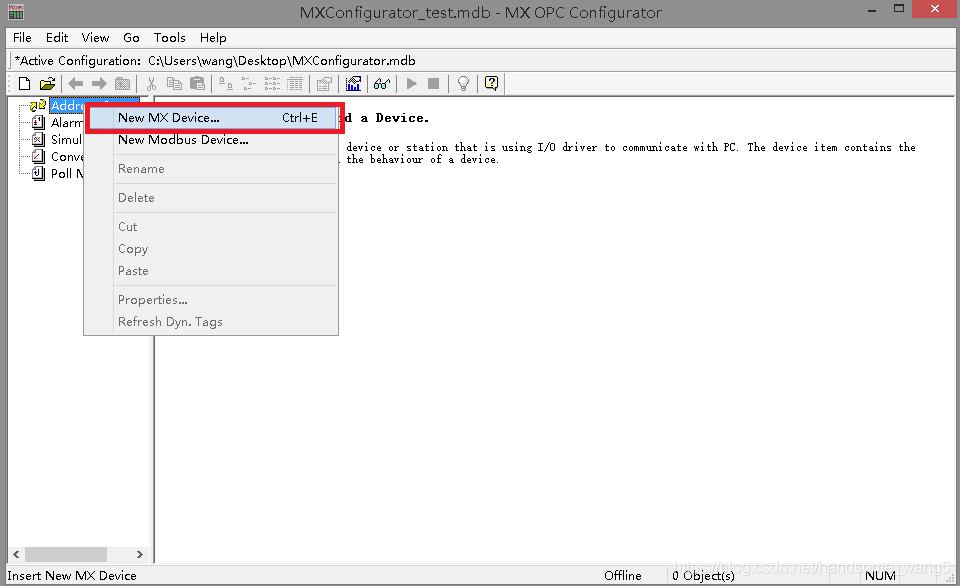Click the MX OPC application icon in the title bar
Viewport: 960px width, 586px height.
click(16, 12)
